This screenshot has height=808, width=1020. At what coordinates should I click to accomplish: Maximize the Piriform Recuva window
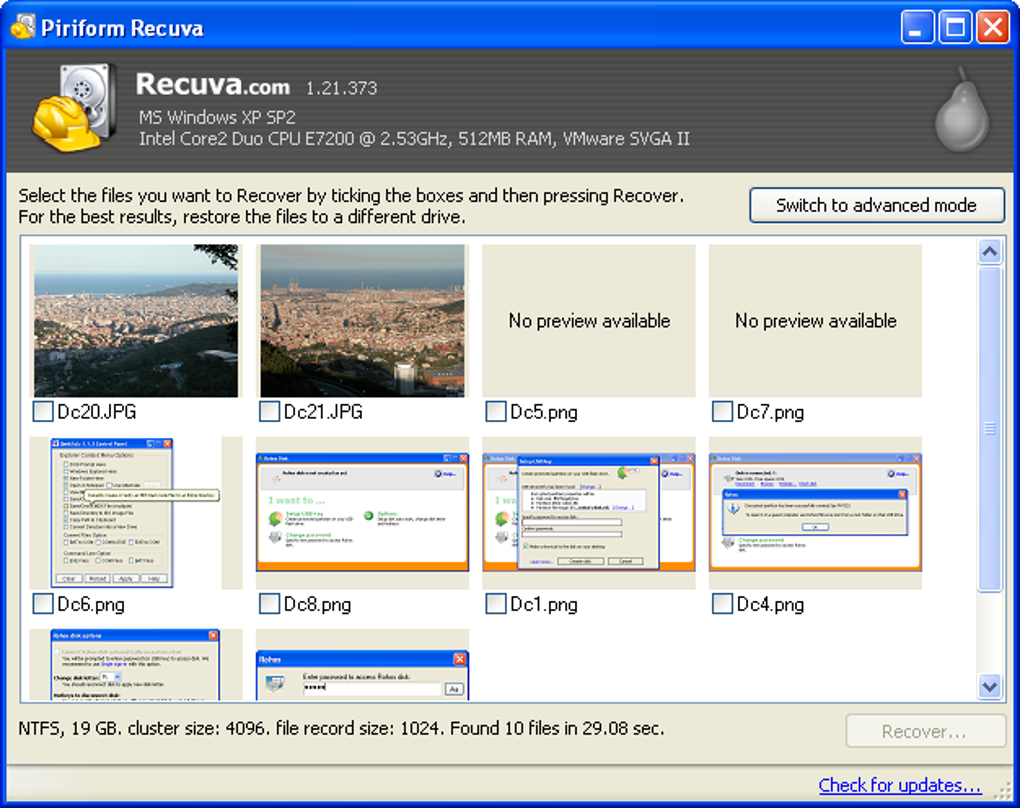[955, 27]
